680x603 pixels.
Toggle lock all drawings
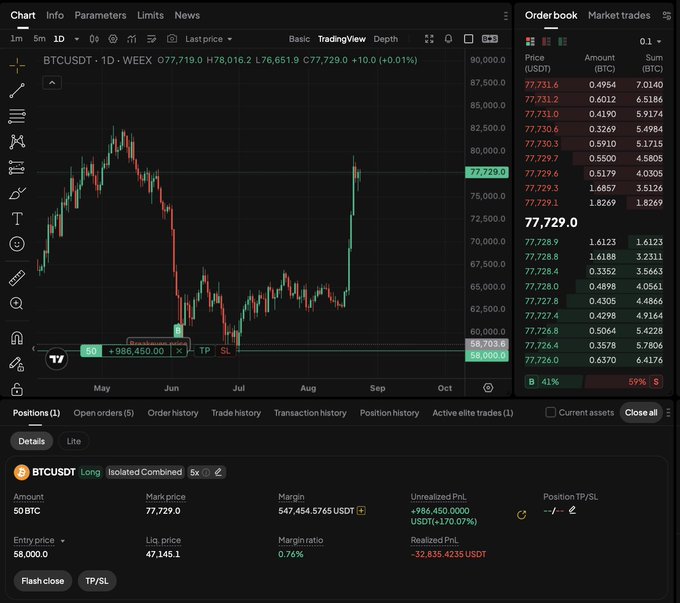(17, 389)
